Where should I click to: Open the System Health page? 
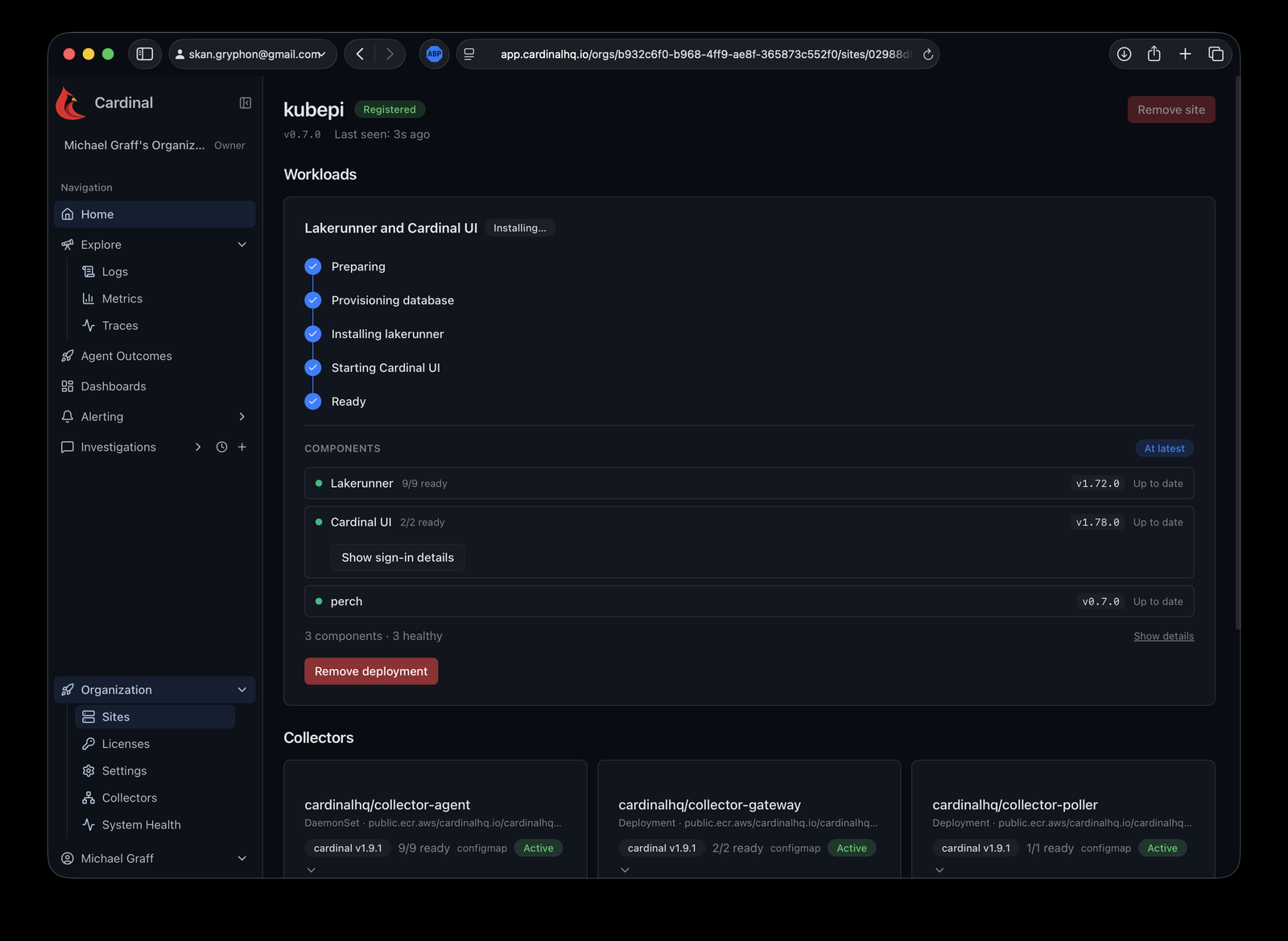coord(141,825)
